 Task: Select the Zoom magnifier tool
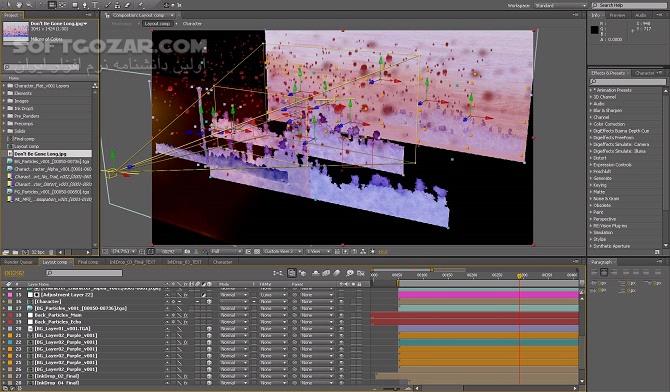click(29, 5)
